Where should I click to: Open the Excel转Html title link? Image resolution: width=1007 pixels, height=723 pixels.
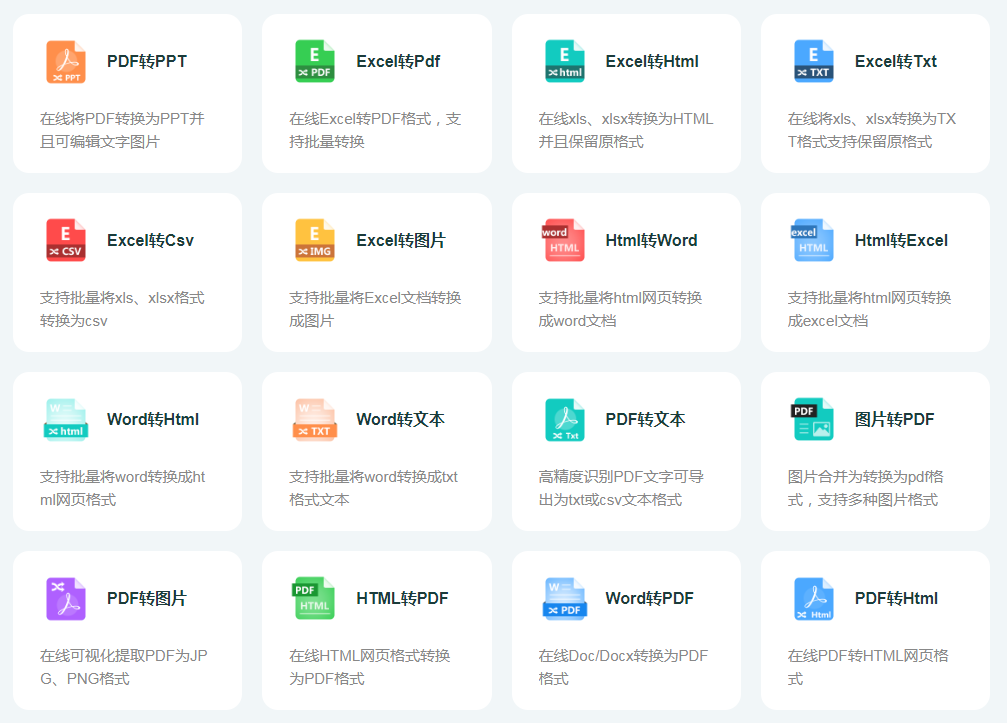coord(652,62)
